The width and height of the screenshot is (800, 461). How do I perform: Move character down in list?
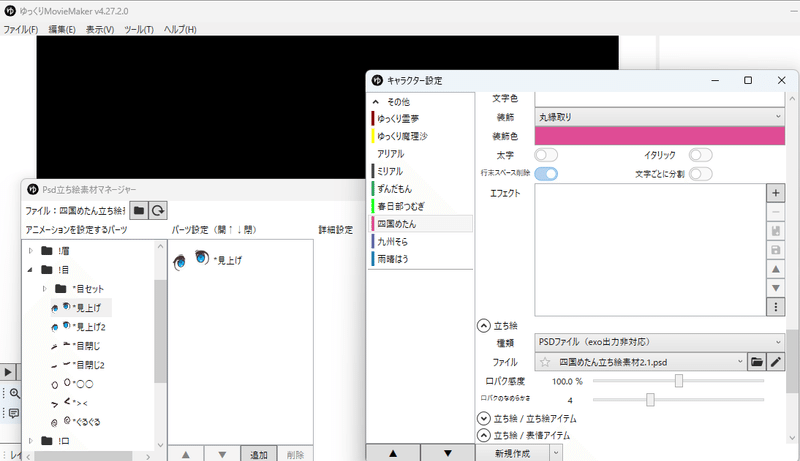pos(447,453)
